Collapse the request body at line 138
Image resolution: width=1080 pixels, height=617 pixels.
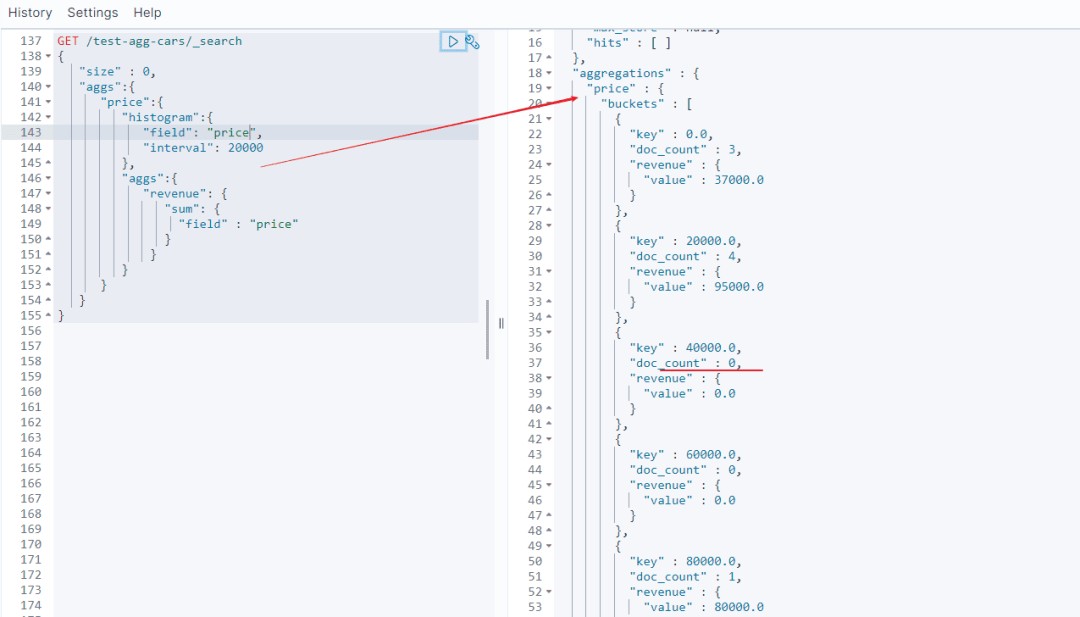[49, 57]
